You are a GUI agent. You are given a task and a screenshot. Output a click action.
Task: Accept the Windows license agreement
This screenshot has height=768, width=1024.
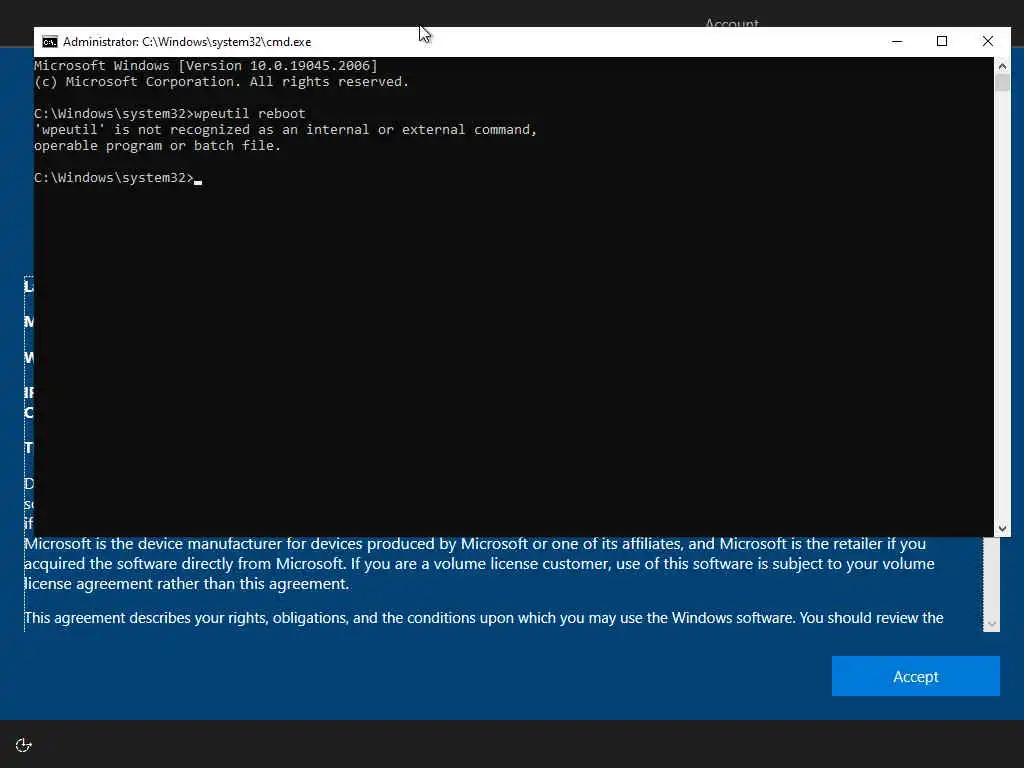915,676
